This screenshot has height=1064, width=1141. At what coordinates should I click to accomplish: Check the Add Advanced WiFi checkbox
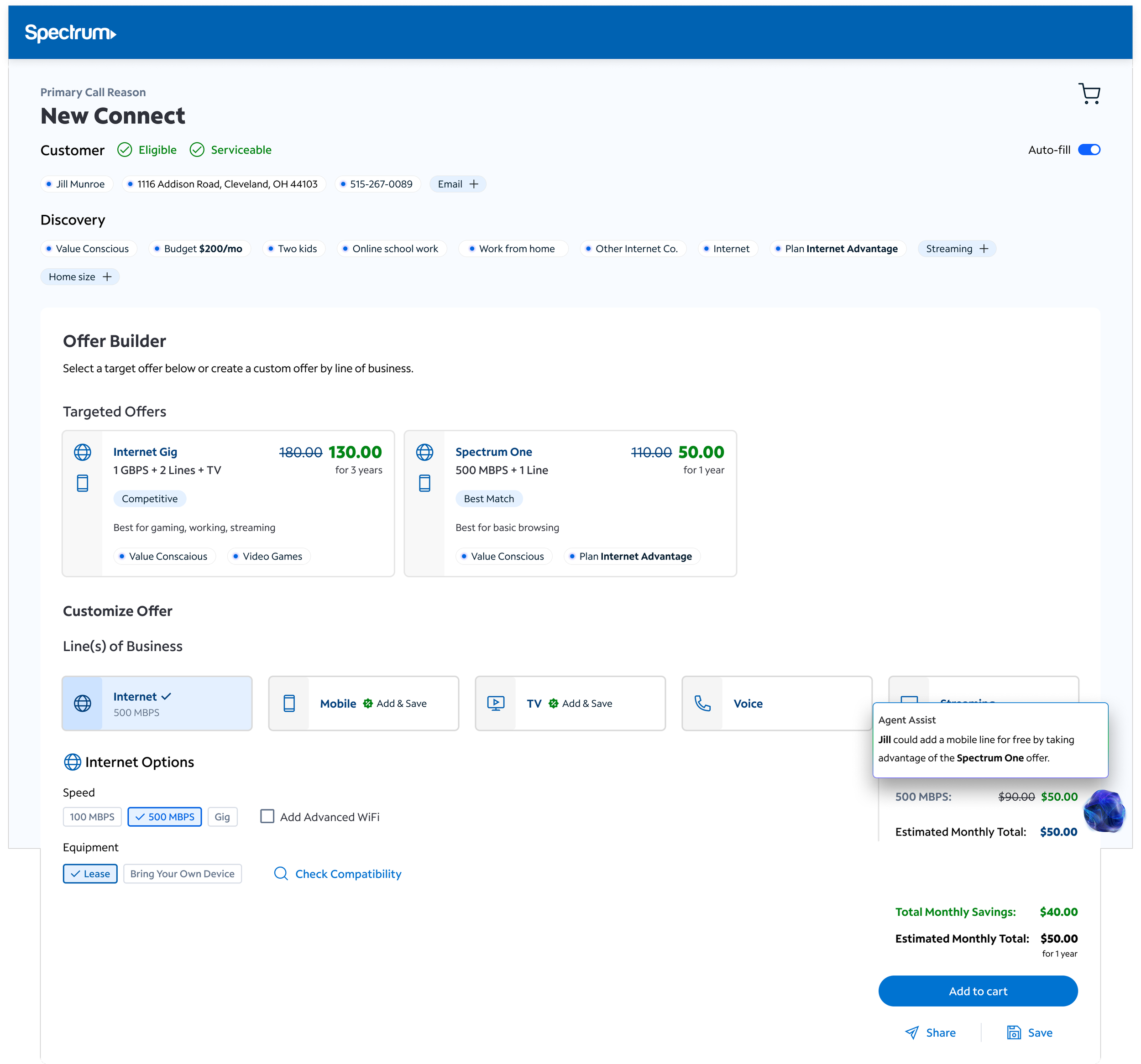click(x=267, y=816)
